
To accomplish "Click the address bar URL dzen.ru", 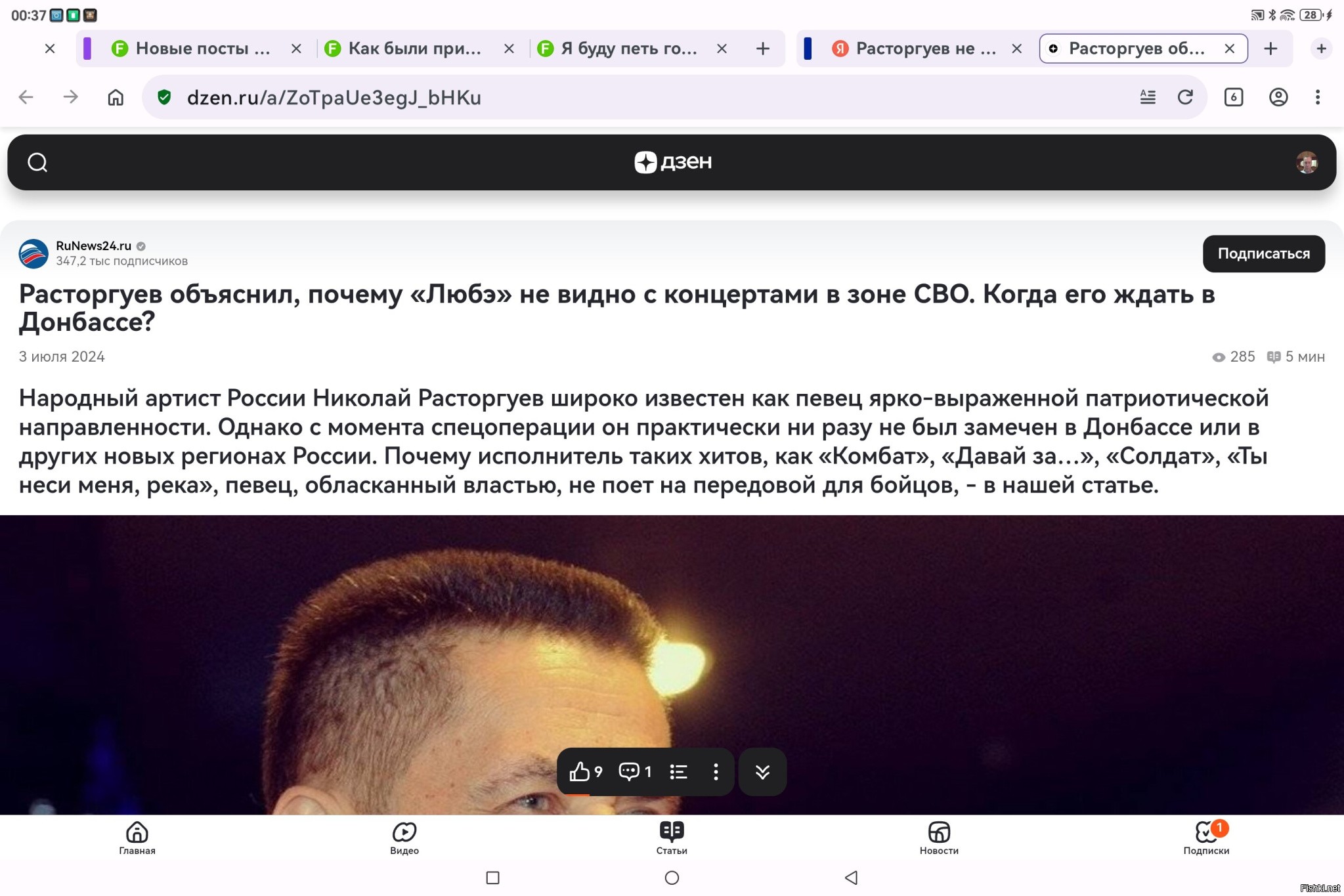I will (334, 97).
